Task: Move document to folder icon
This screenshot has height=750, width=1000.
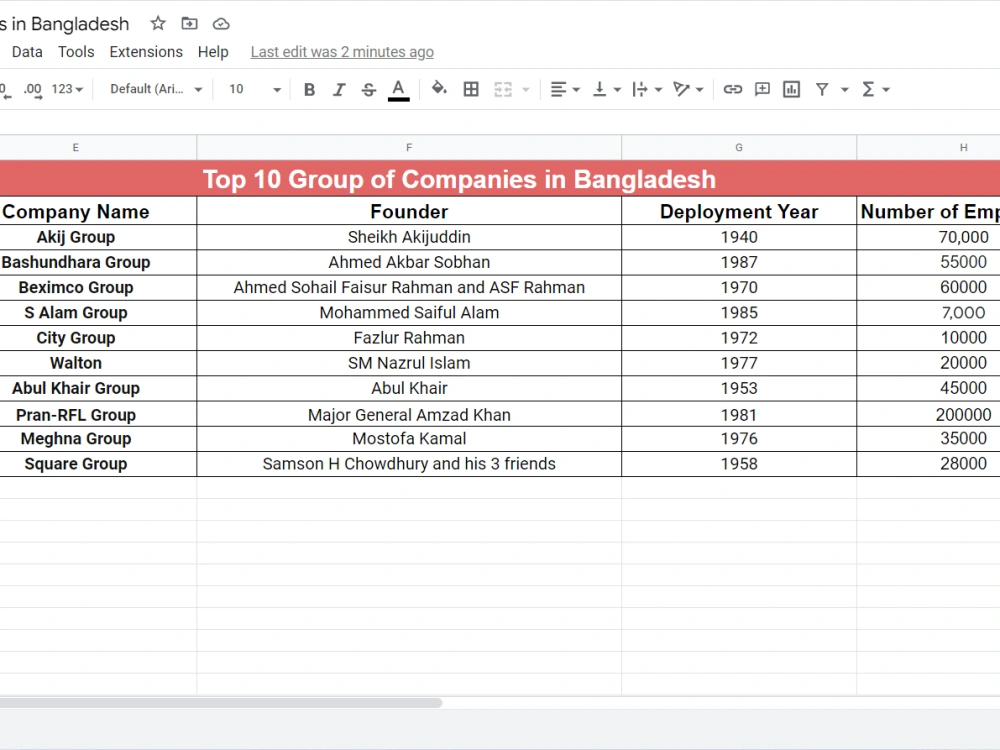Action: (189, 24)
